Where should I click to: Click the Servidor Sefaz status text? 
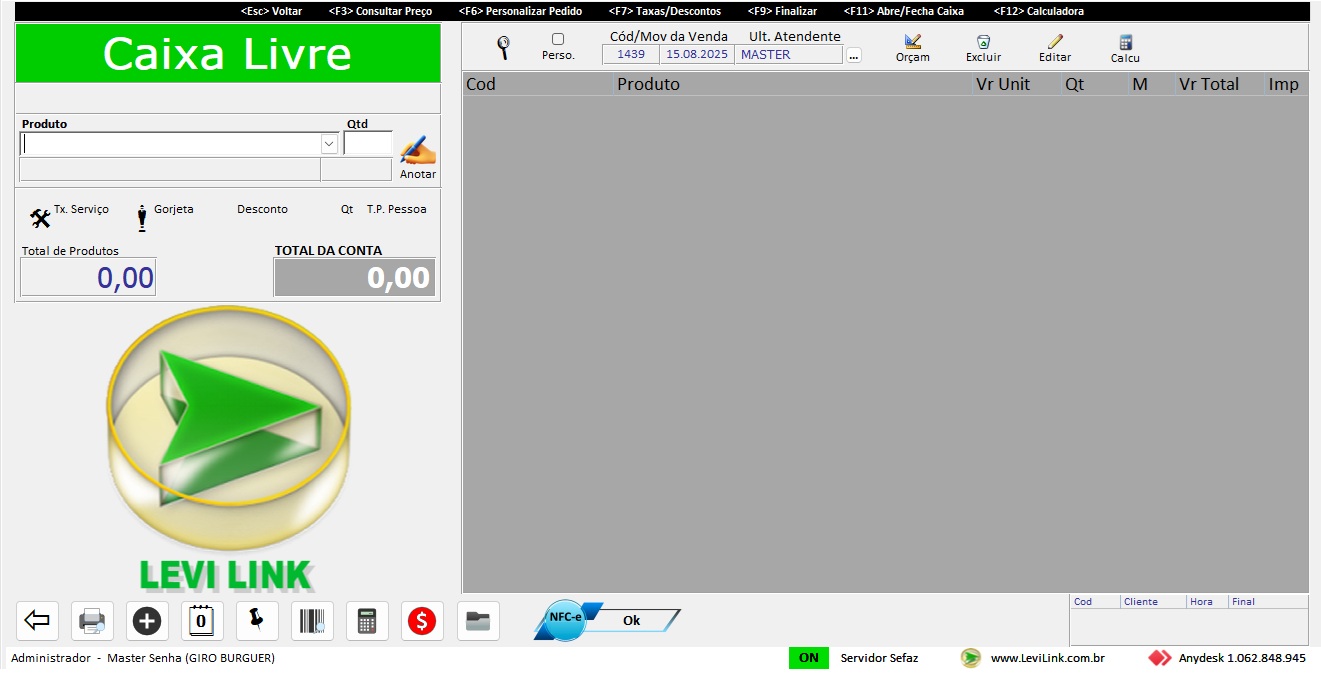pyautogui.click(x=879, y=658)
